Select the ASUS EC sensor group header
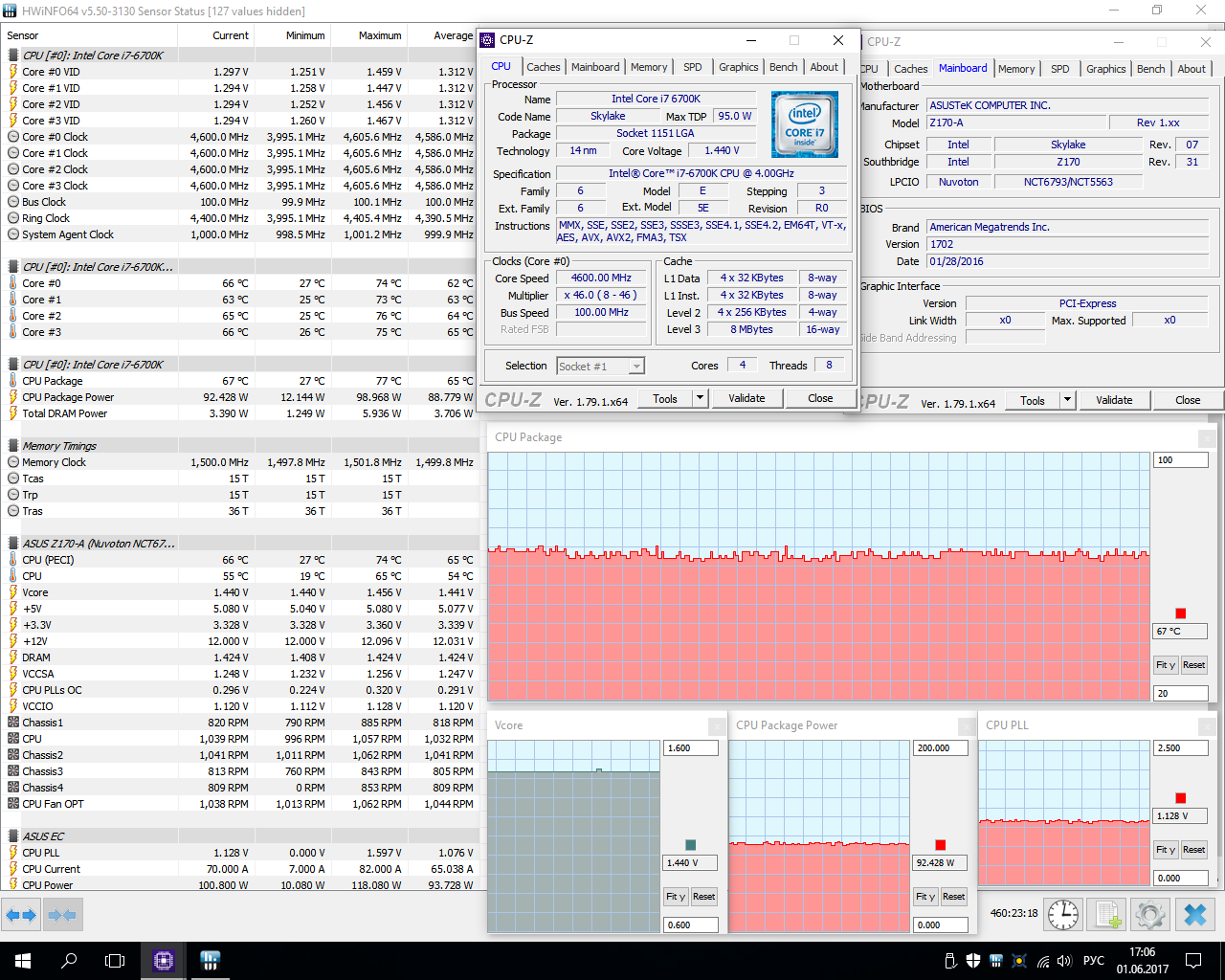 [x=239, y=836]
